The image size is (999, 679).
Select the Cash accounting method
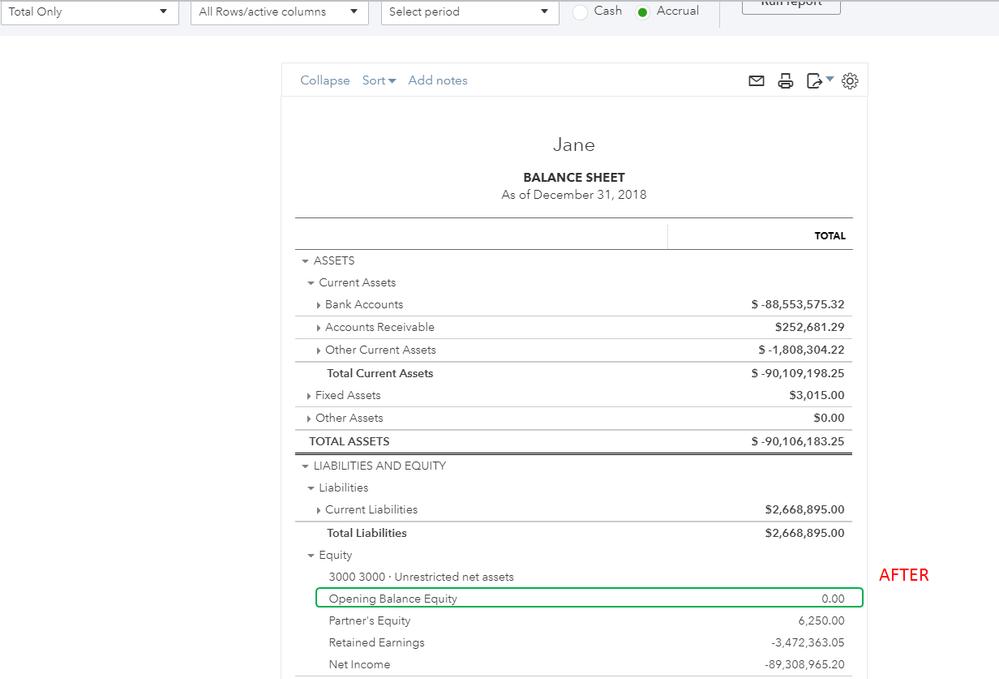[x=580, y=11]
